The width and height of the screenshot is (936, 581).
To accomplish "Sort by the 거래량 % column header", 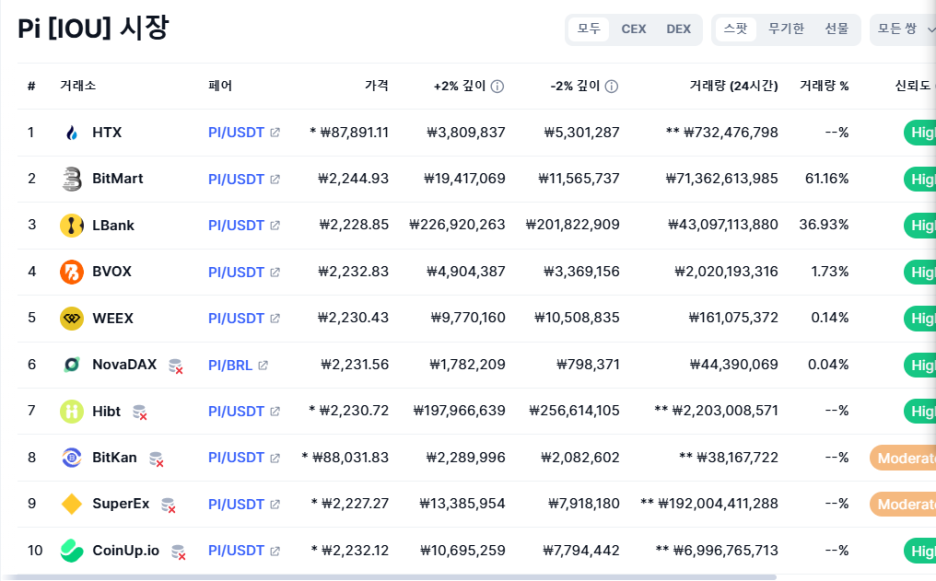I will 824,86.
